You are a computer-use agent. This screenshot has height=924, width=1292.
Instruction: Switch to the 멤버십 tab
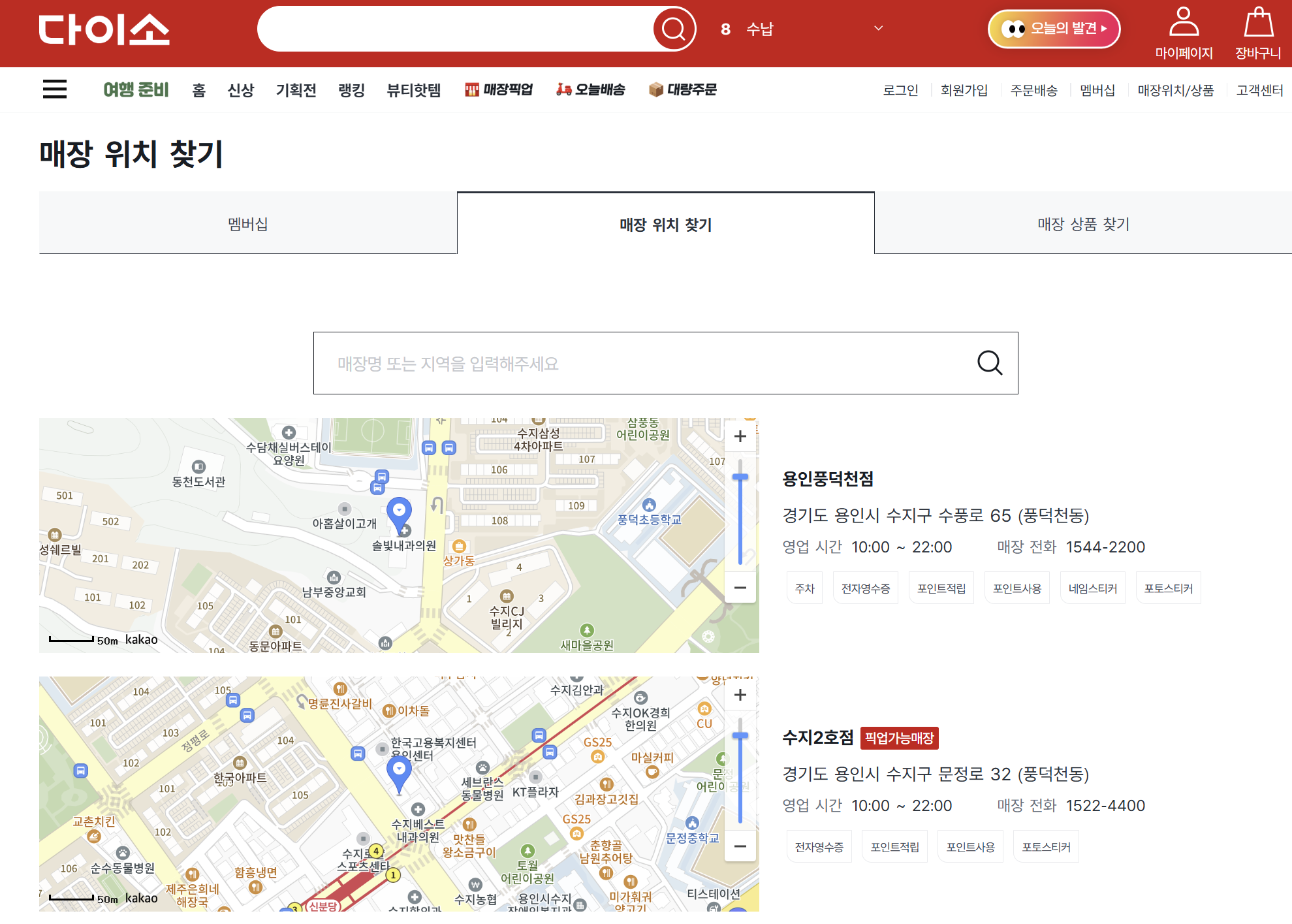(248, 224)
